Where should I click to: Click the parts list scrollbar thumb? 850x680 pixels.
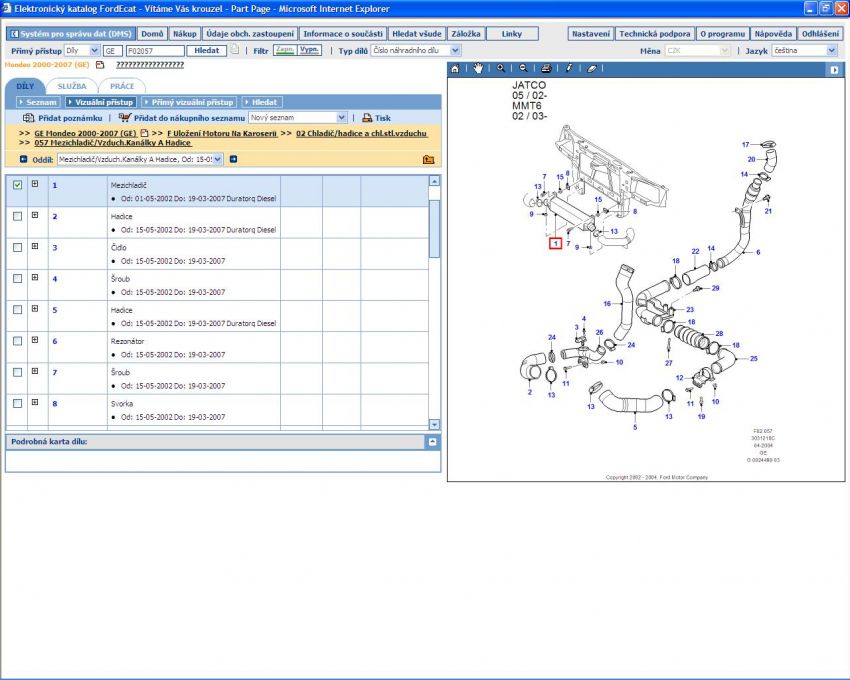[x=434, y=228]
